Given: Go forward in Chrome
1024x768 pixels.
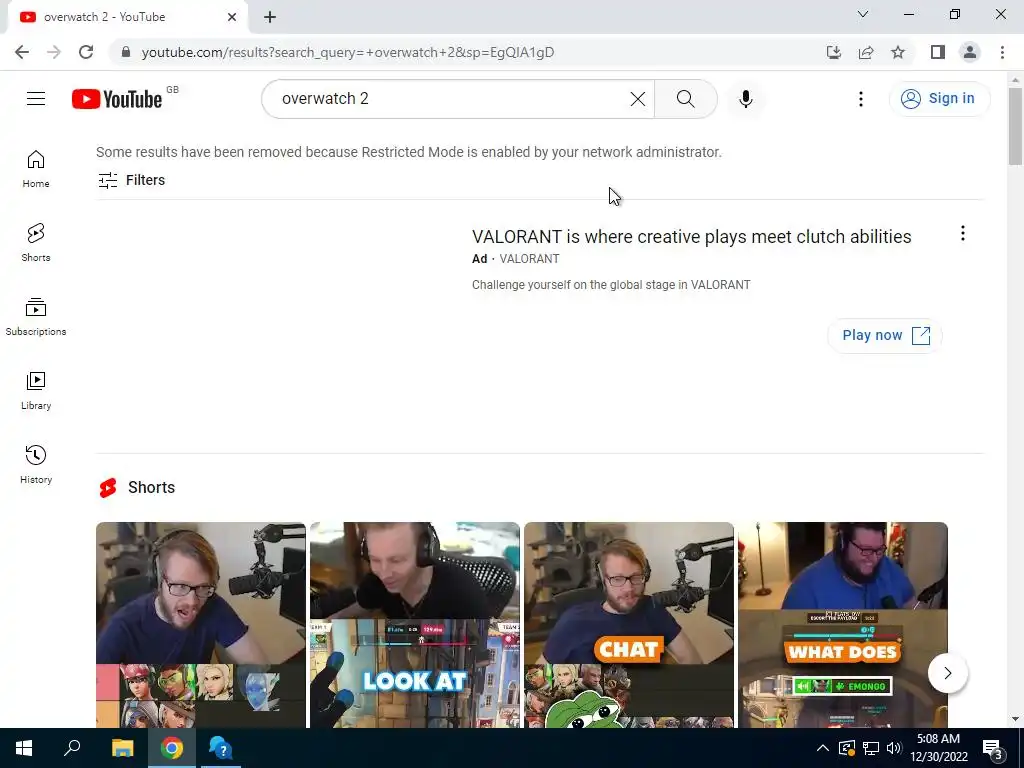Looking at the screenshot, I should 54,52.
